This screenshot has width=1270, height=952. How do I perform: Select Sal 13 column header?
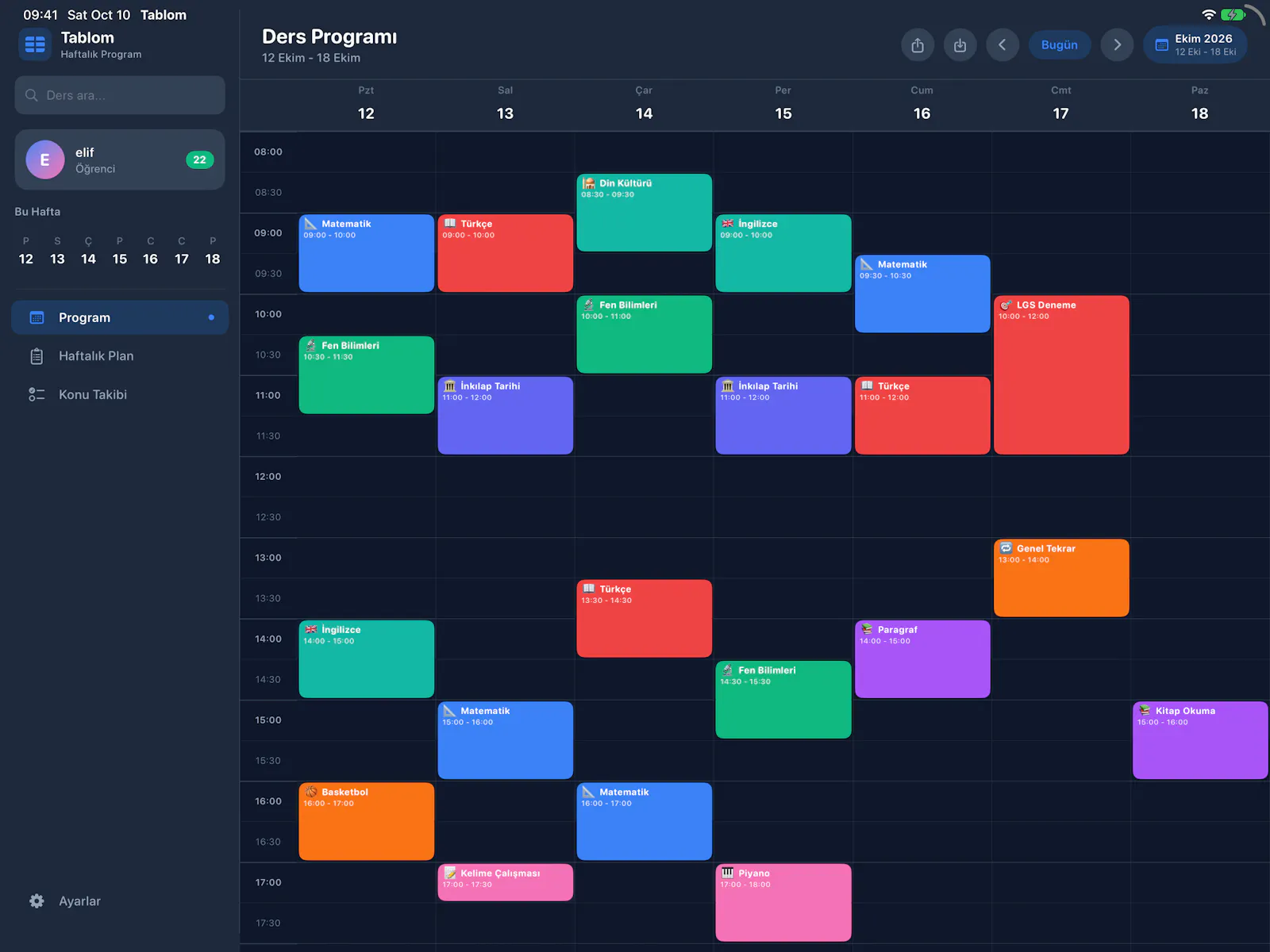pos(505,104)
